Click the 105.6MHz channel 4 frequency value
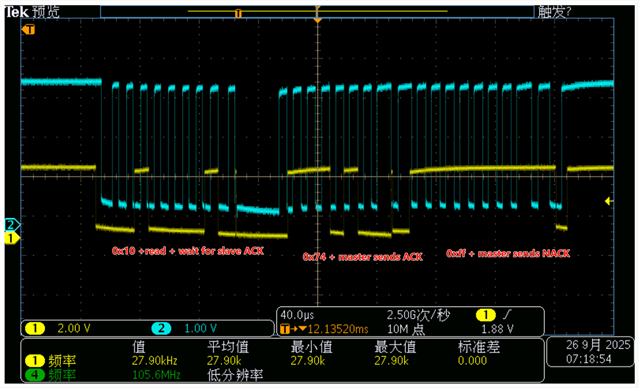Screen dimensions: 640x389 (x=156, y=375)
